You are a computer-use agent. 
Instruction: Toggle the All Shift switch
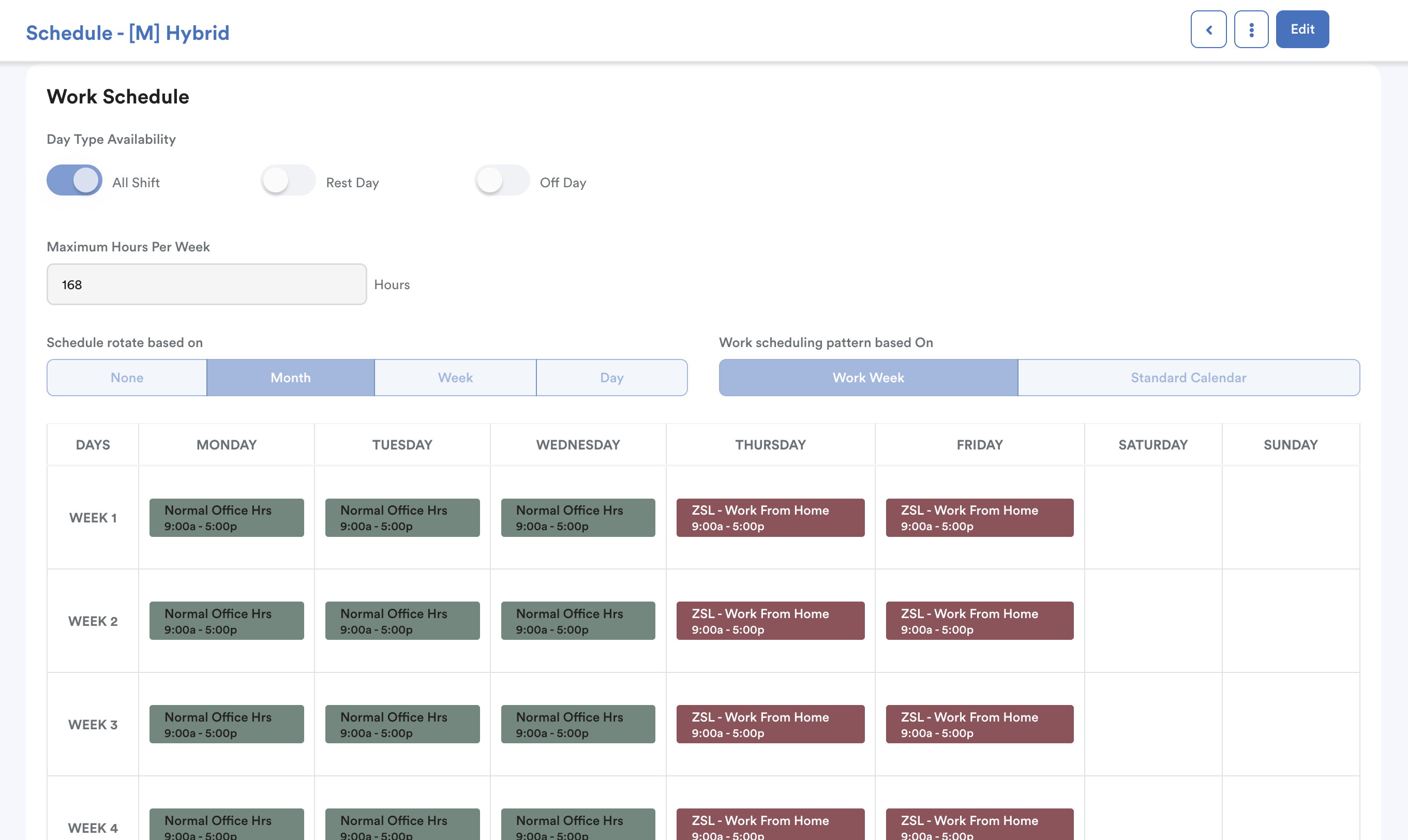click(x=74, y=181)
